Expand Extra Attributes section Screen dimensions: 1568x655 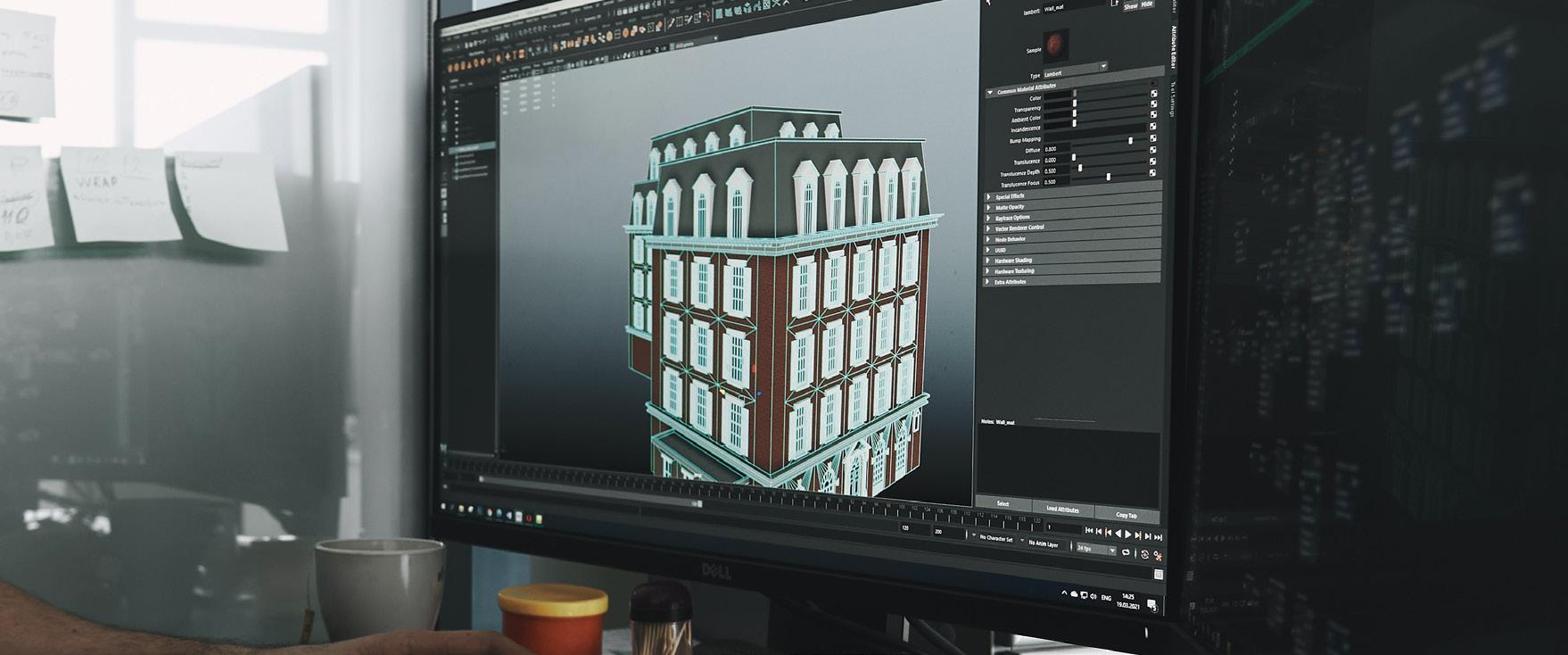point(988,281)
